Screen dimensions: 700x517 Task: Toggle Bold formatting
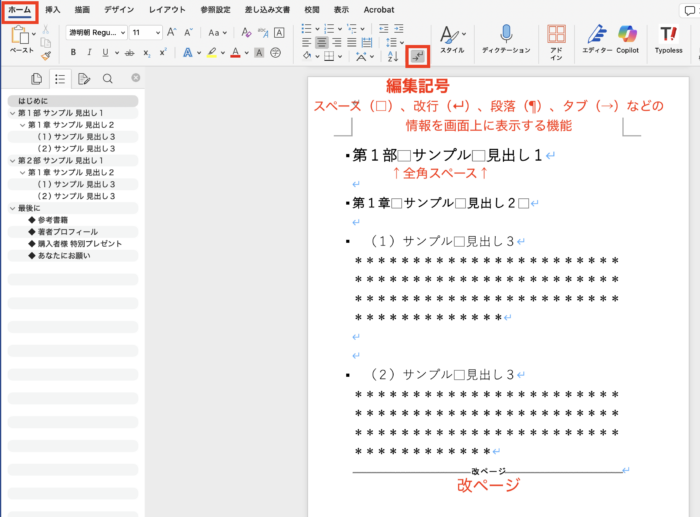pyautogui.click(x=73, y=53)
